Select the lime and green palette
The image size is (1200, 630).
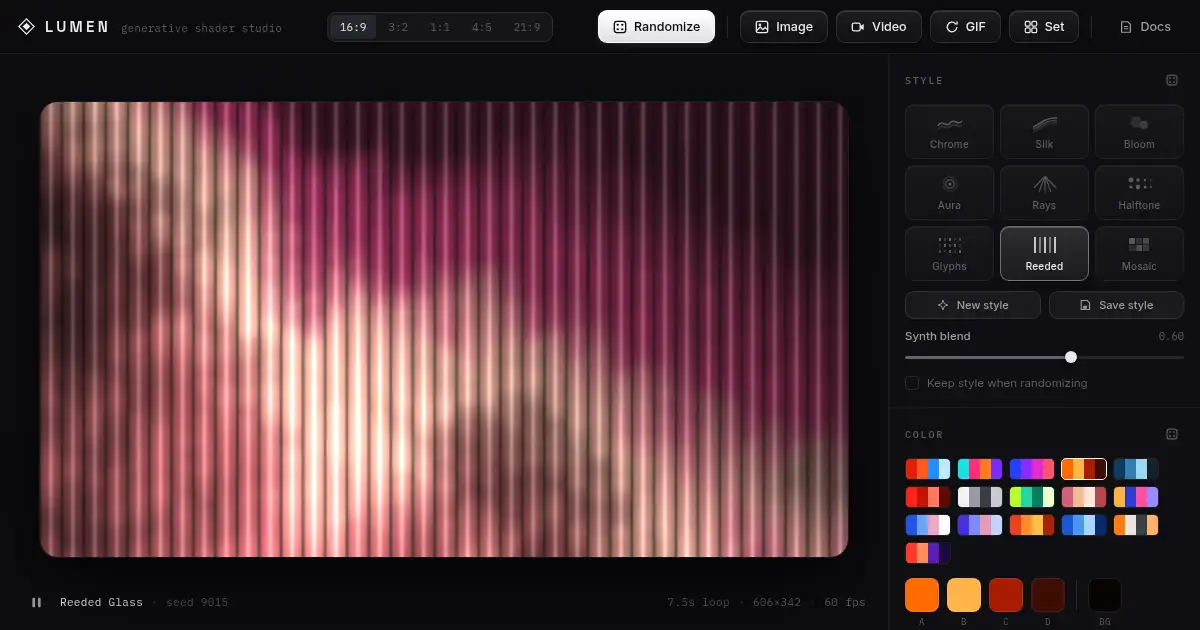point(1032,497)
